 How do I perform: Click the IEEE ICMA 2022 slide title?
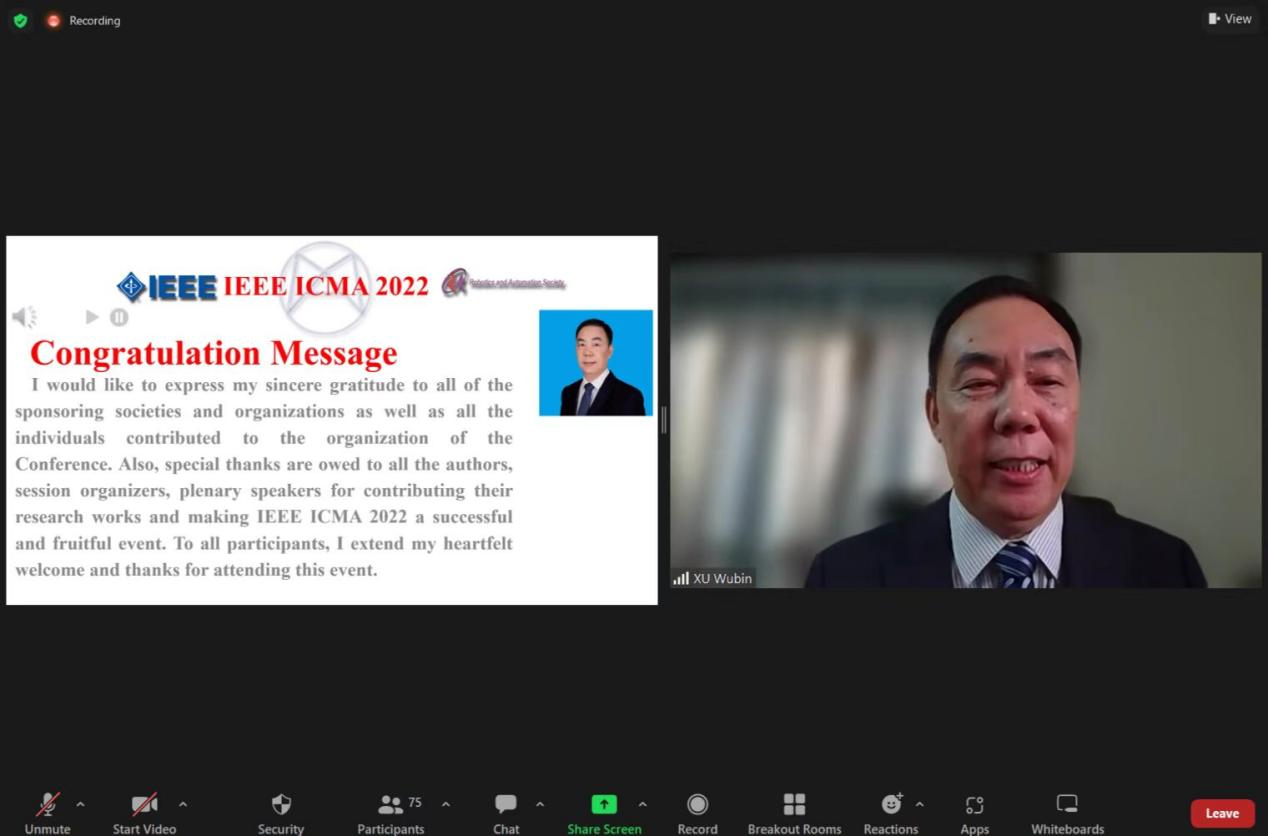point(325,287)
